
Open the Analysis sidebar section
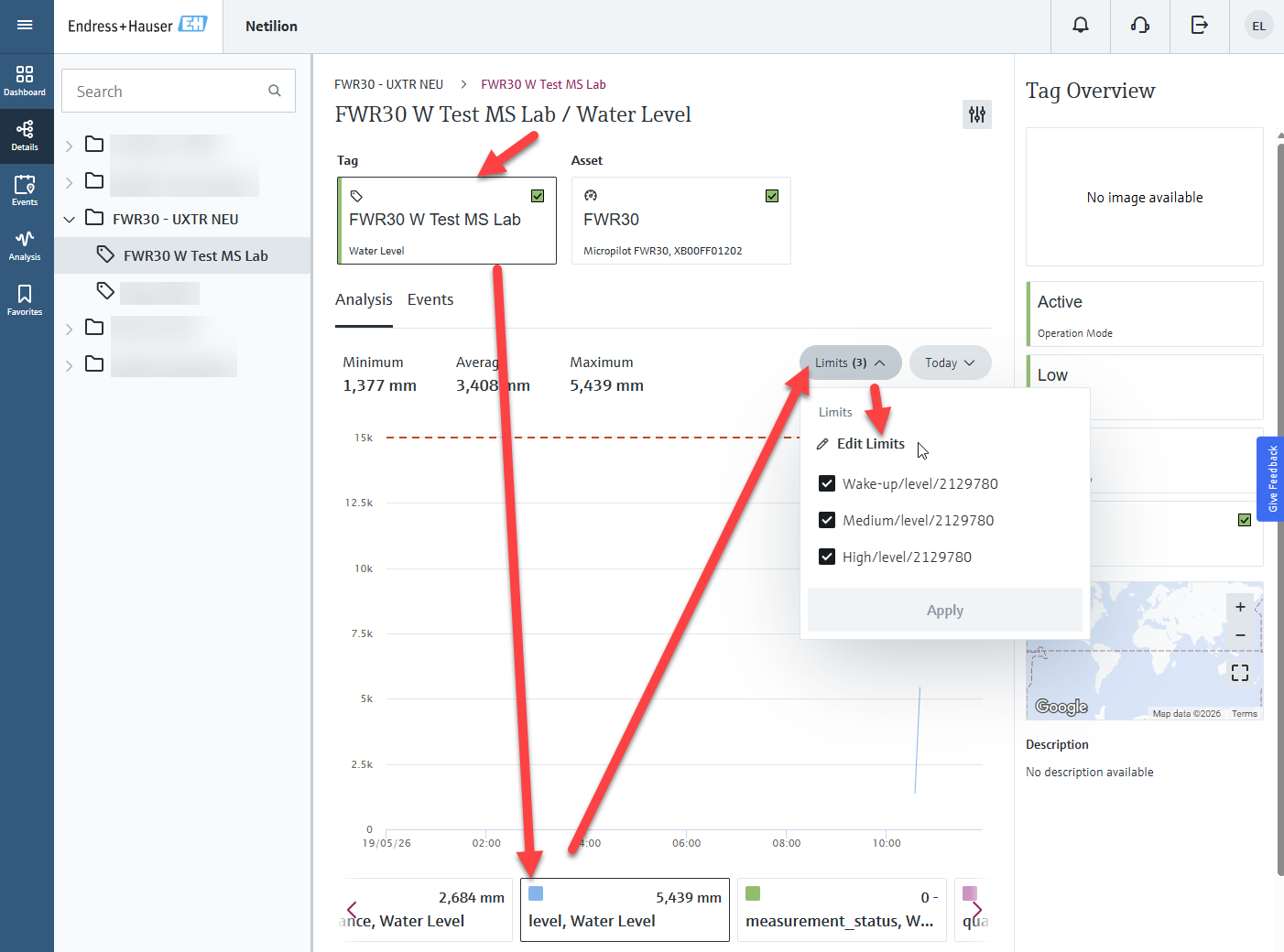[x=25, y=245]
